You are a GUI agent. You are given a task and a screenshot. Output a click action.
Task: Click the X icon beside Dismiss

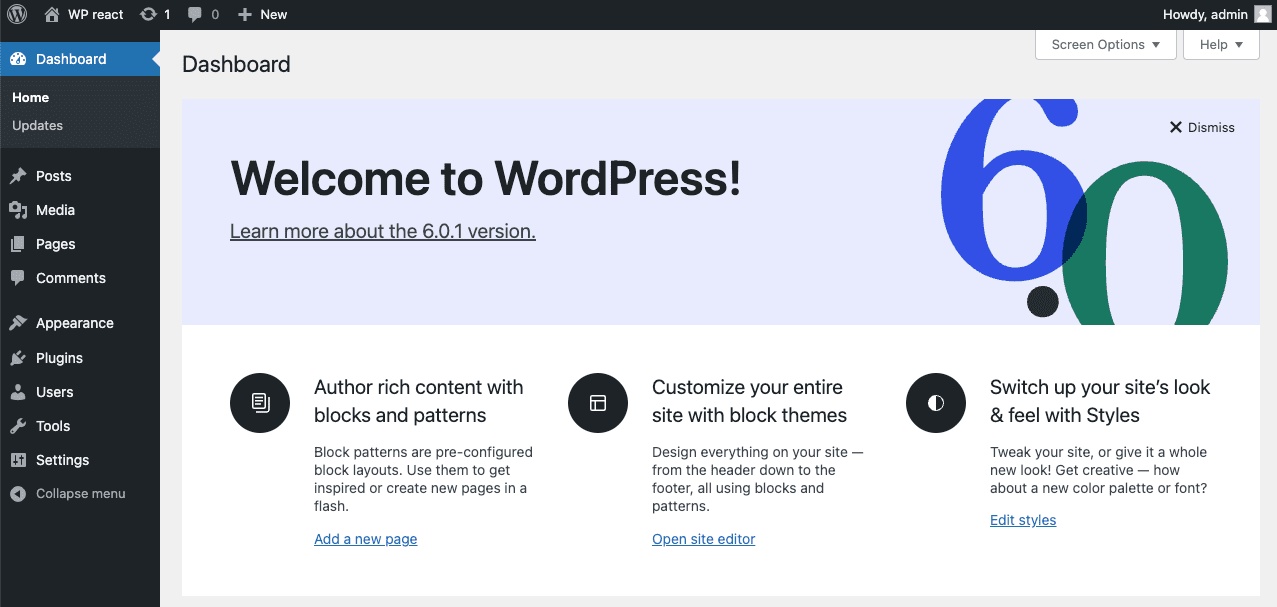tap(1176, 127)
